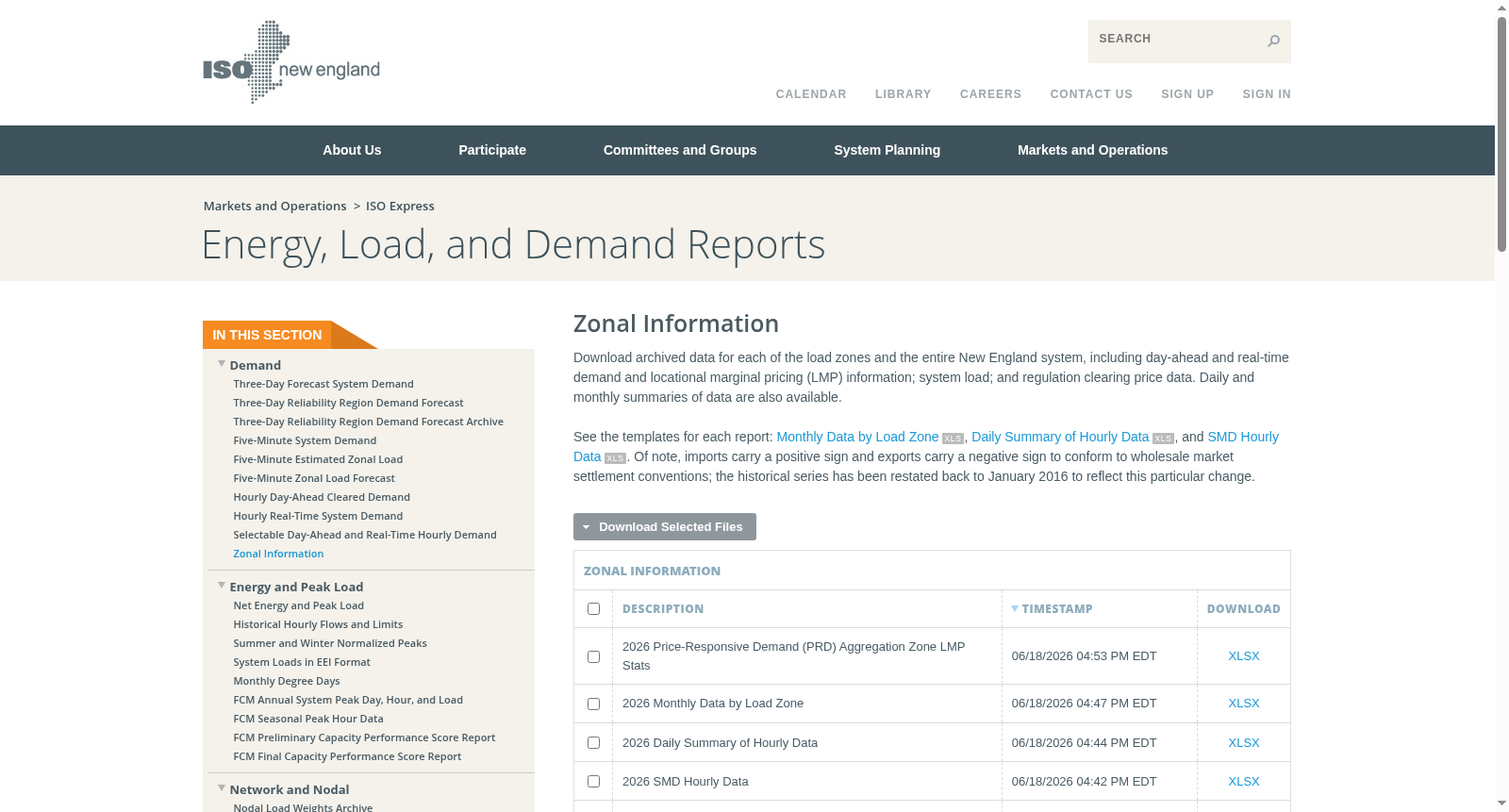Open System Loads in EEI Format
Viewport: 1509px width, 812px height.
[302, 662]
